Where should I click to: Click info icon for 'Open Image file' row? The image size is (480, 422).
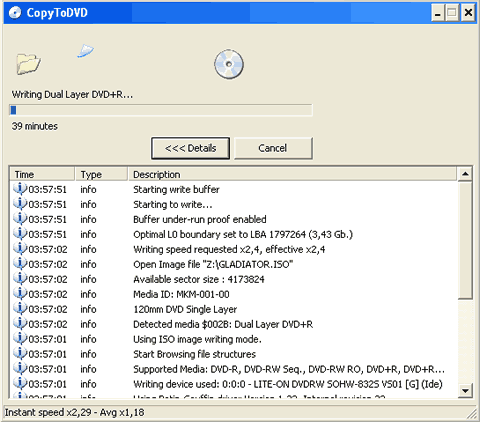click(x=20, y=264)
